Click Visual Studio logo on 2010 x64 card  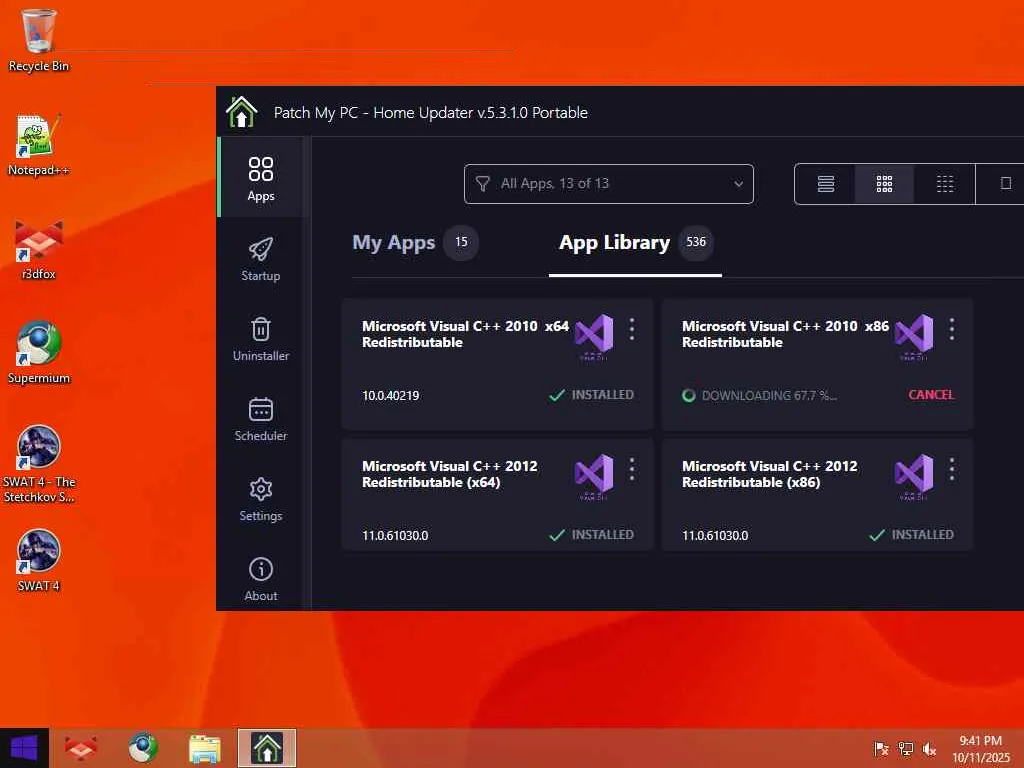coord(594,336)
